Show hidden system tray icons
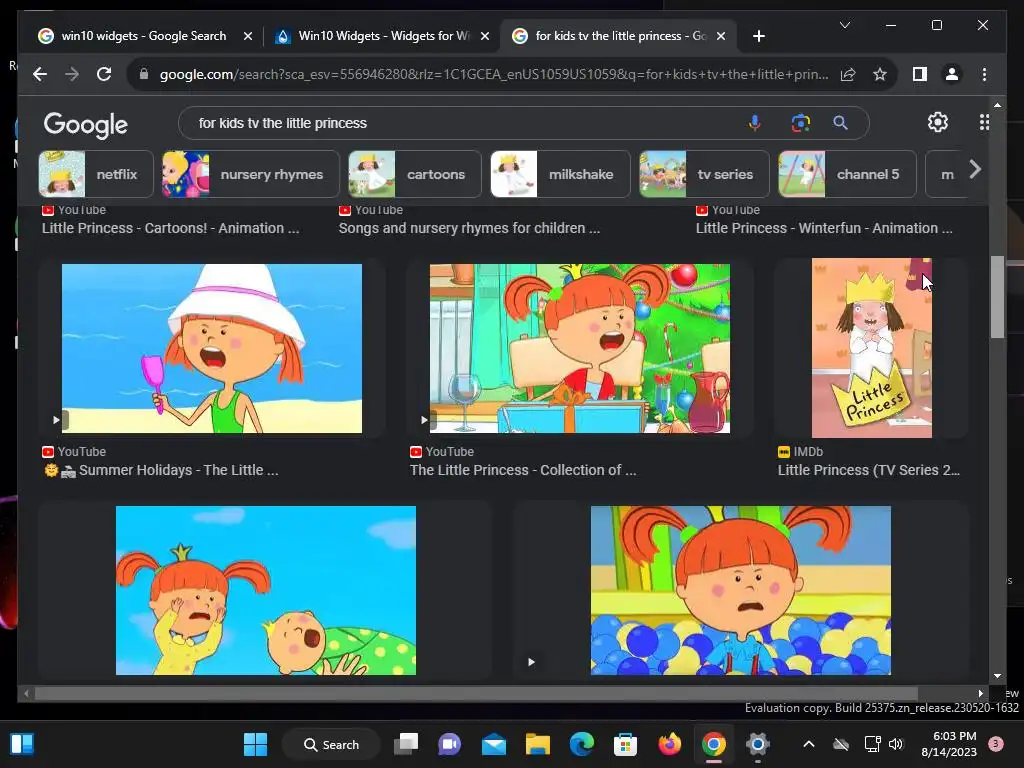1024x768 pixels. coord(808,744)
